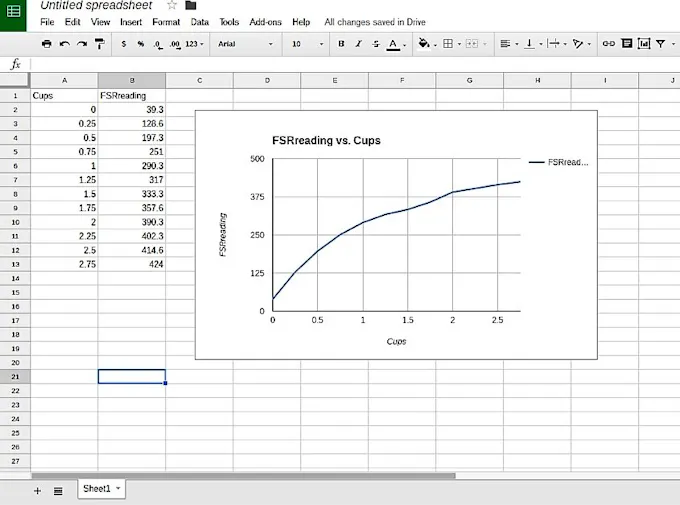The image size is (680, 505).
Task: Click the spreadsheet title Untitled spreadsheet
Action: (96, 5)
